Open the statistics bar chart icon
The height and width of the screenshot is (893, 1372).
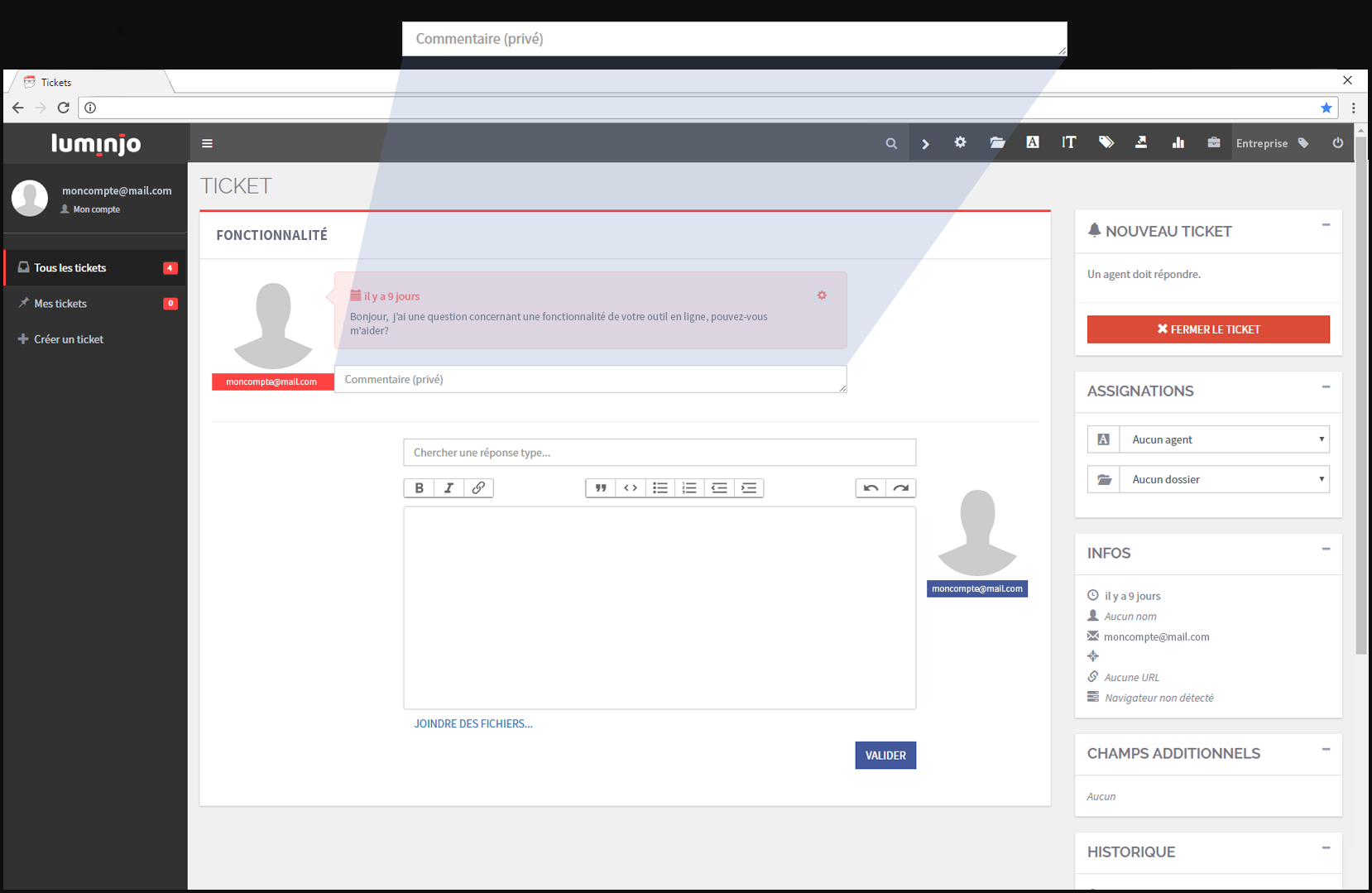click(x=1178, y=142)
